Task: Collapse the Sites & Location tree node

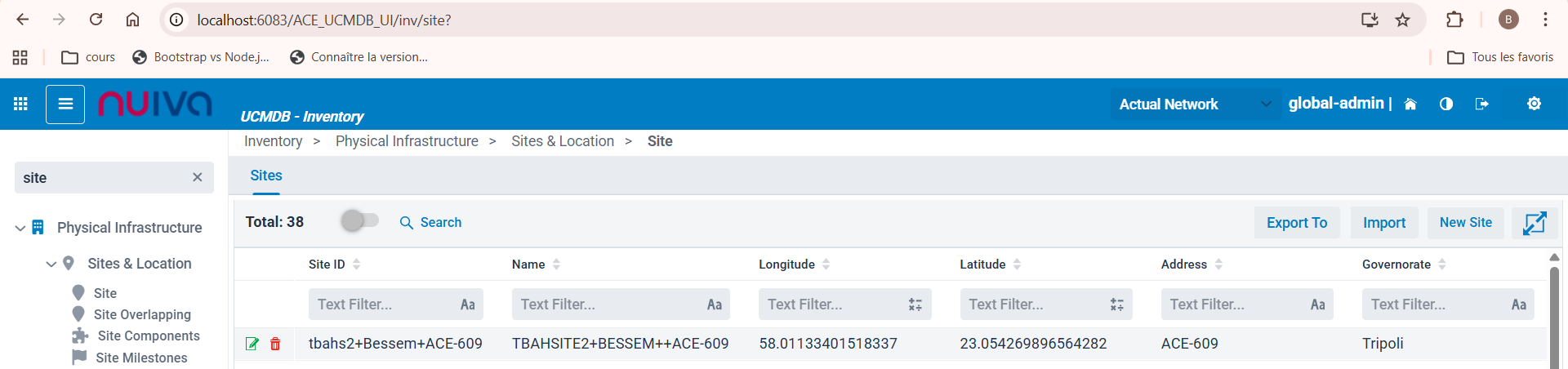Action: [51, 264]
